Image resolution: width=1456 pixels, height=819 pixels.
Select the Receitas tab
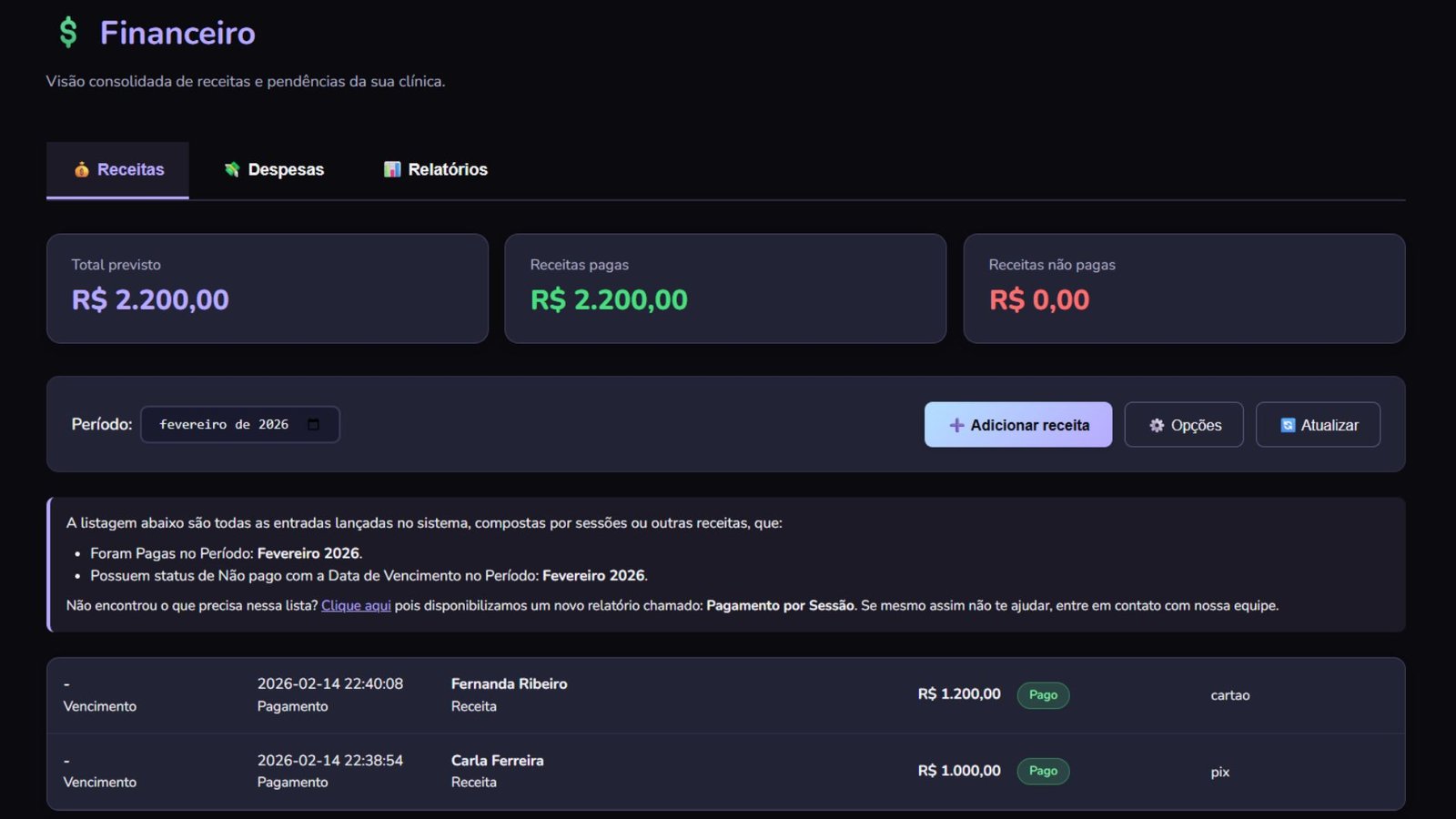(x=117, y=169)
